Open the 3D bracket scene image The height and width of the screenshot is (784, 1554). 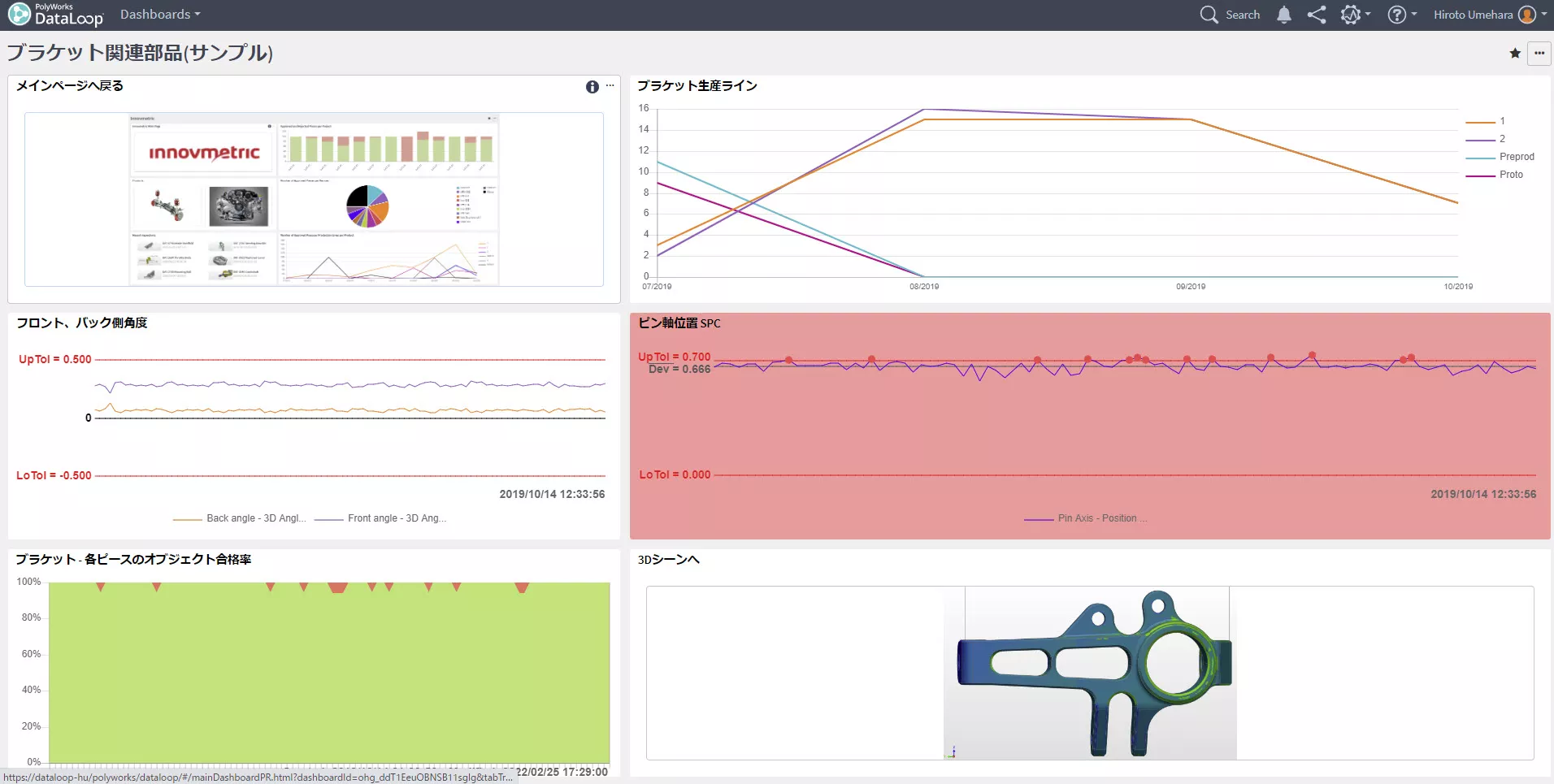(1090, 674)
